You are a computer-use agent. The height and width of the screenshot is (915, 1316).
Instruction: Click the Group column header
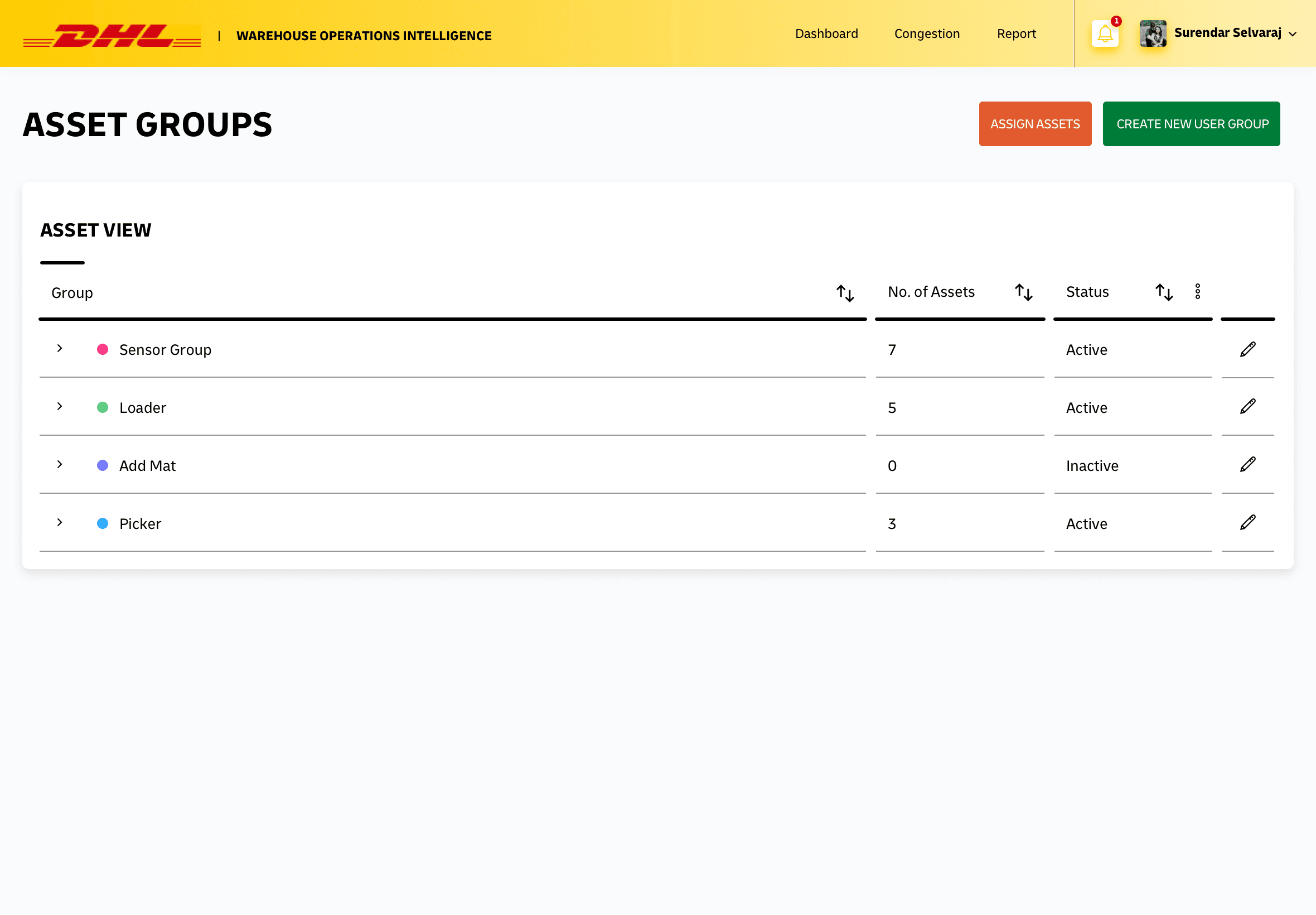tap(72, 293)
